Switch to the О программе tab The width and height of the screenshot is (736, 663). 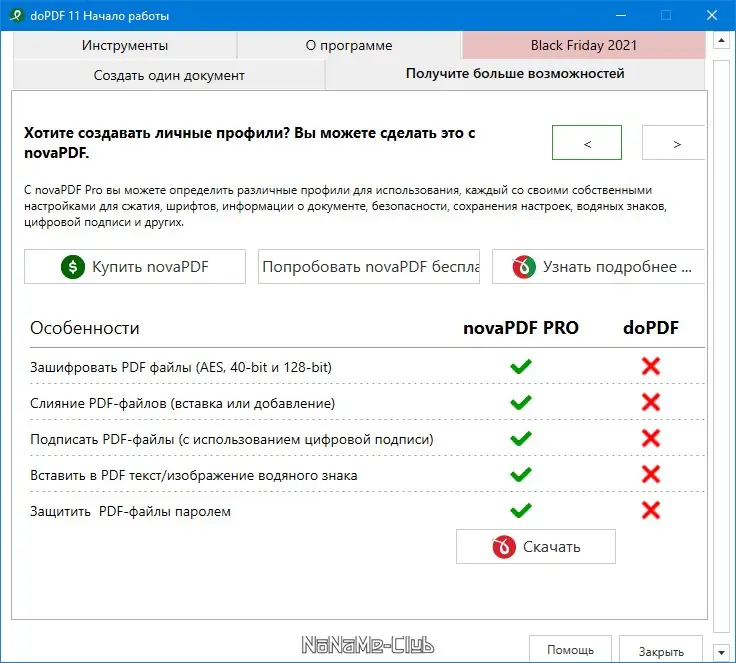tap(349, 46)
